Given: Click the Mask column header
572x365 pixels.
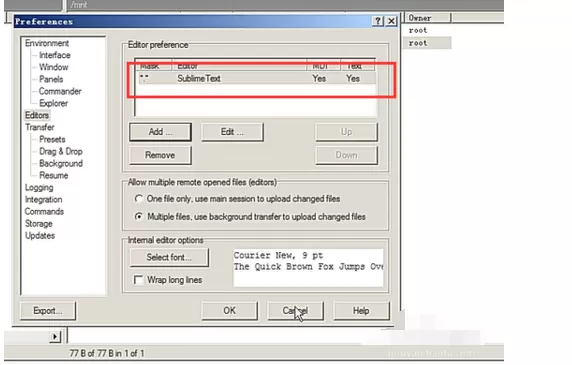Looking at the screenshot, I should click(153, 66).
